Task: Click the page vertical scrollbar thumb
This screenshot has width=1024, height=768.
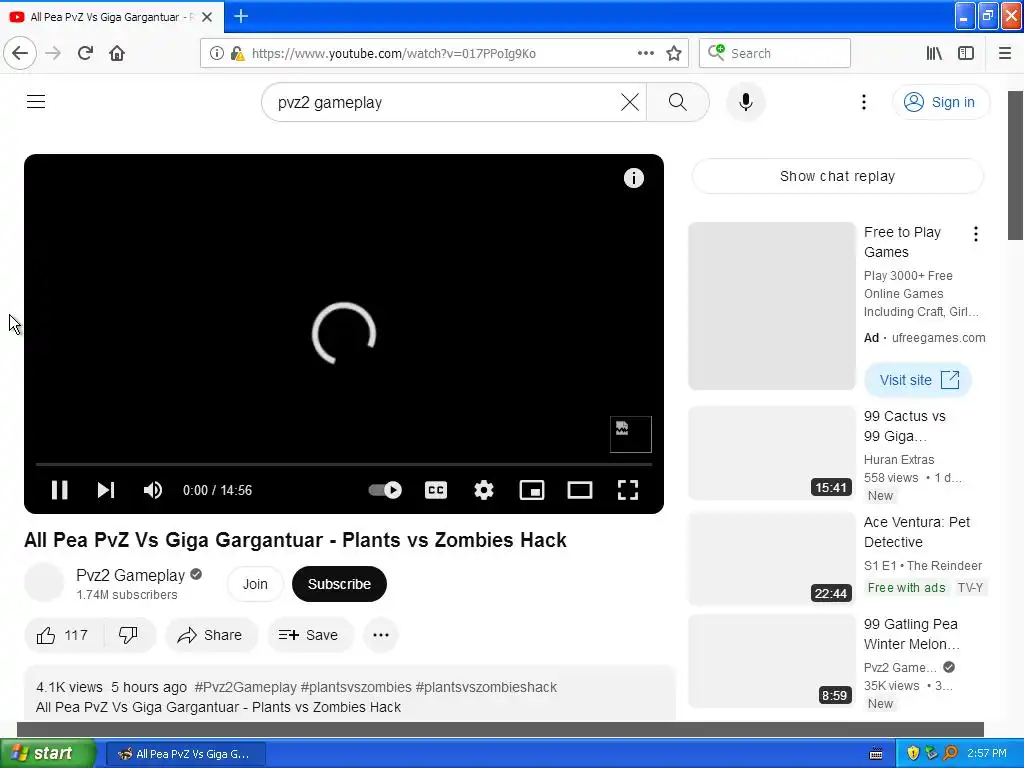Action: 1016,166
